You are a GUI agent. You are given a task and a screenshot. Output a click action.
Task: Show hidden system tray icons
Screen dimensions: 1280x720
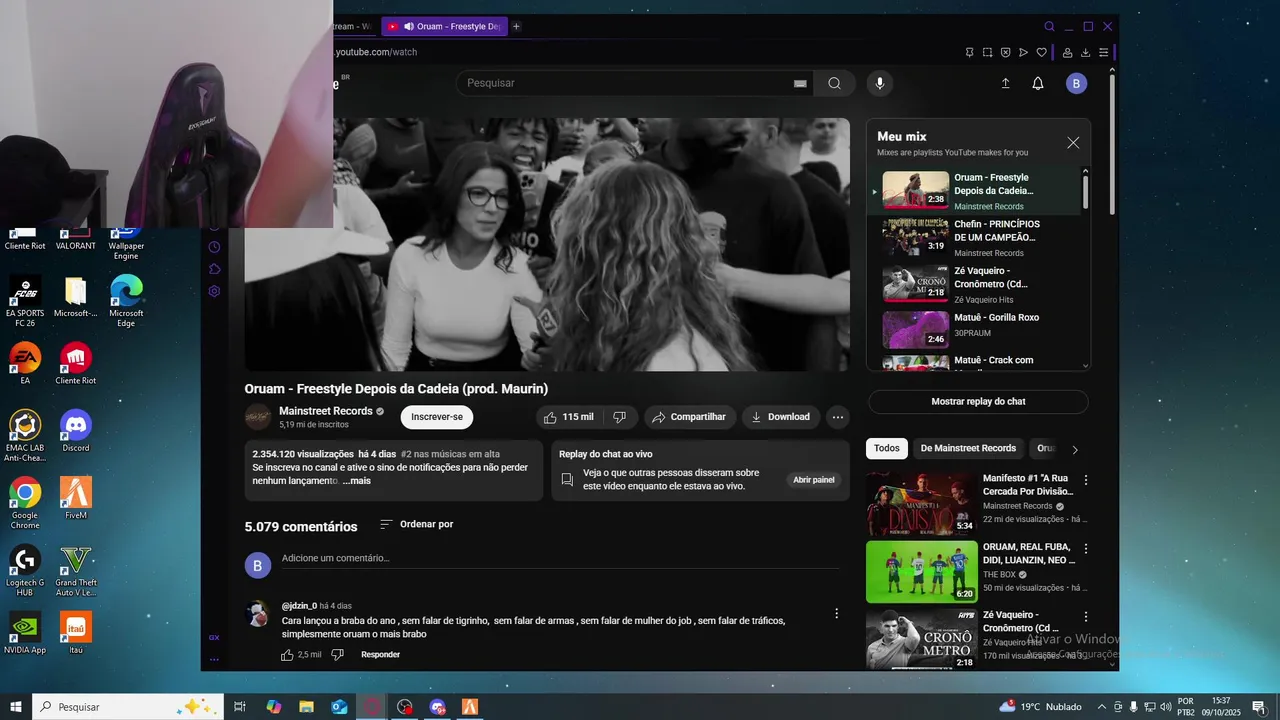tap(1102, 707)
